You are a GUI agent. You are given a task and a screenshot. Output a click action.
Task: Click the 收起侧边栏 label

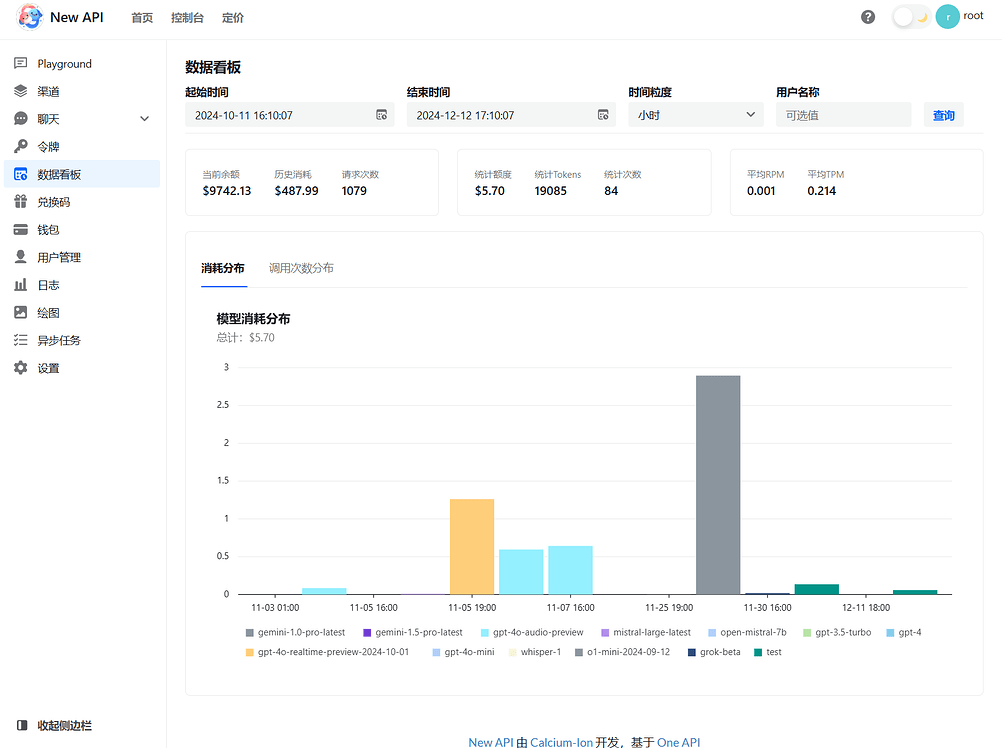65,726
